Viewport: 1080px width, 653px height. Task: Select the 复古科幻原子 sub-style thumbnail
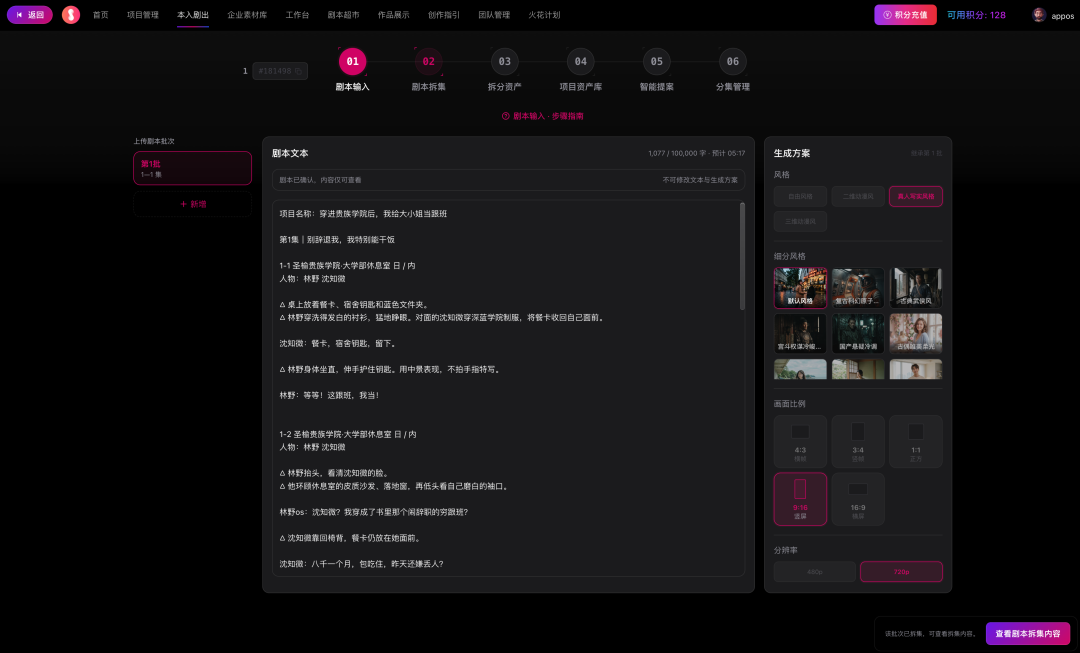(858, 287)
